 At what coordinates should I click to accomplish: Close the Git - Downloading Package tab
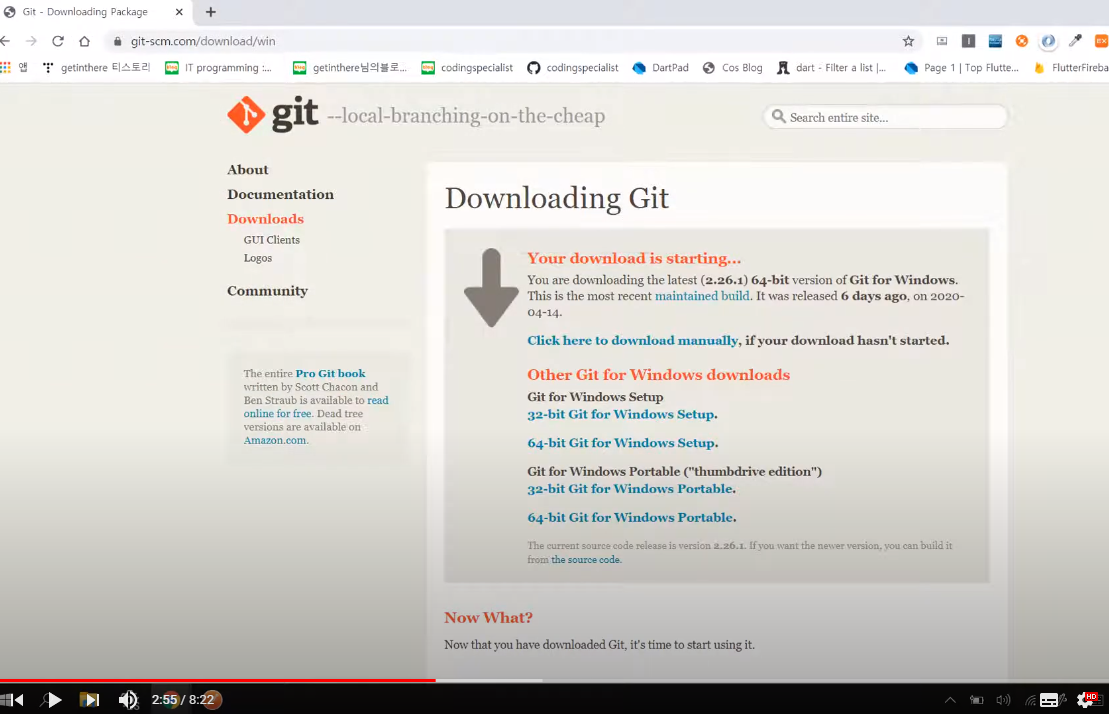click(x=179, y=12)
